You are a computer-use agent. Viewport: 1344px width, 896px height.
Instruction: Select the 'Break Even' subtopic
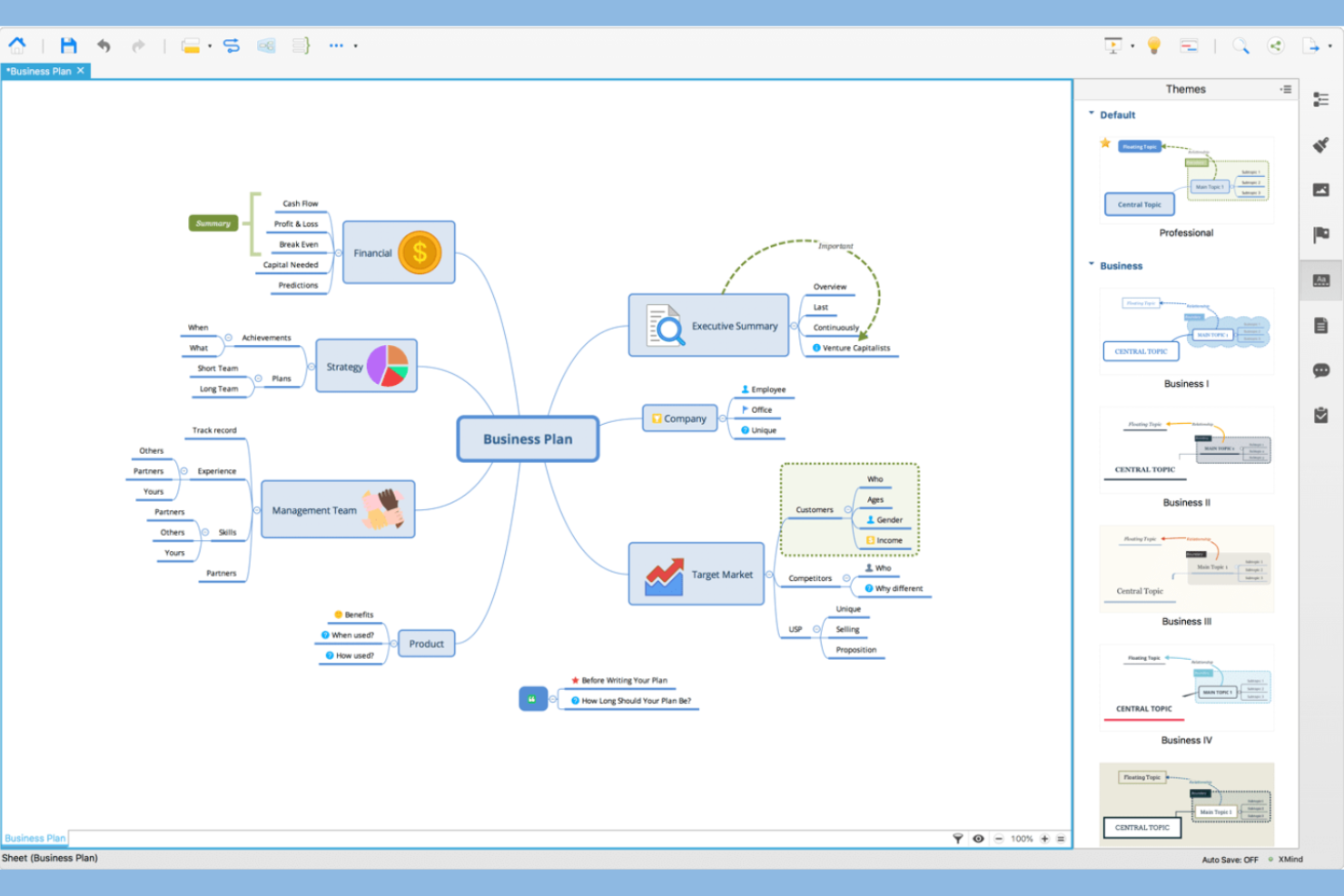point(299,244)
